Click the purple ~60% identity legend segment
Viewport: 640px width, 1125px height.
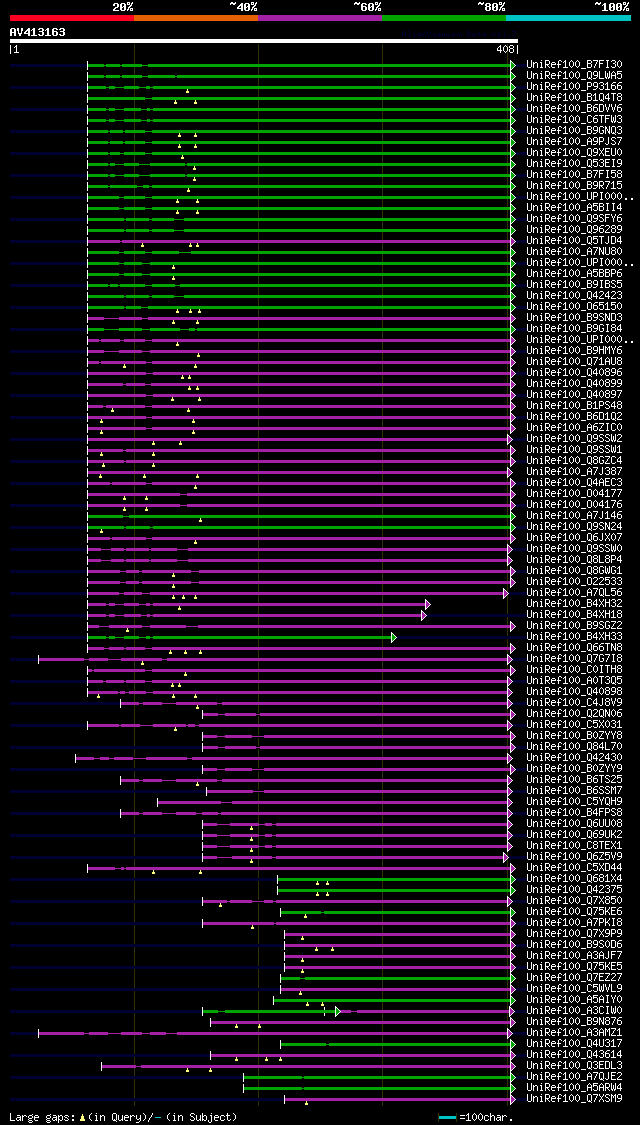point(320,17)
